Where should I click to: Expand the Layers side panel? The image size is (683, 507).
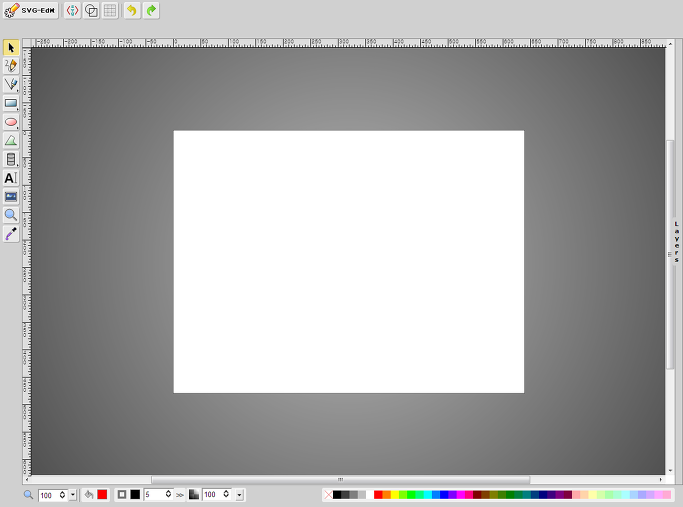676,242
